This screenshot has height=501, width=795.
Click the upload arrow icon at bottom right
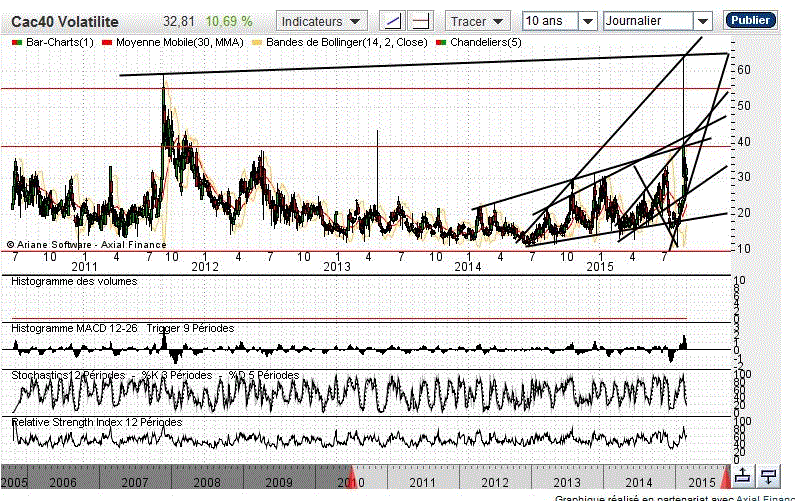point(743,474)
